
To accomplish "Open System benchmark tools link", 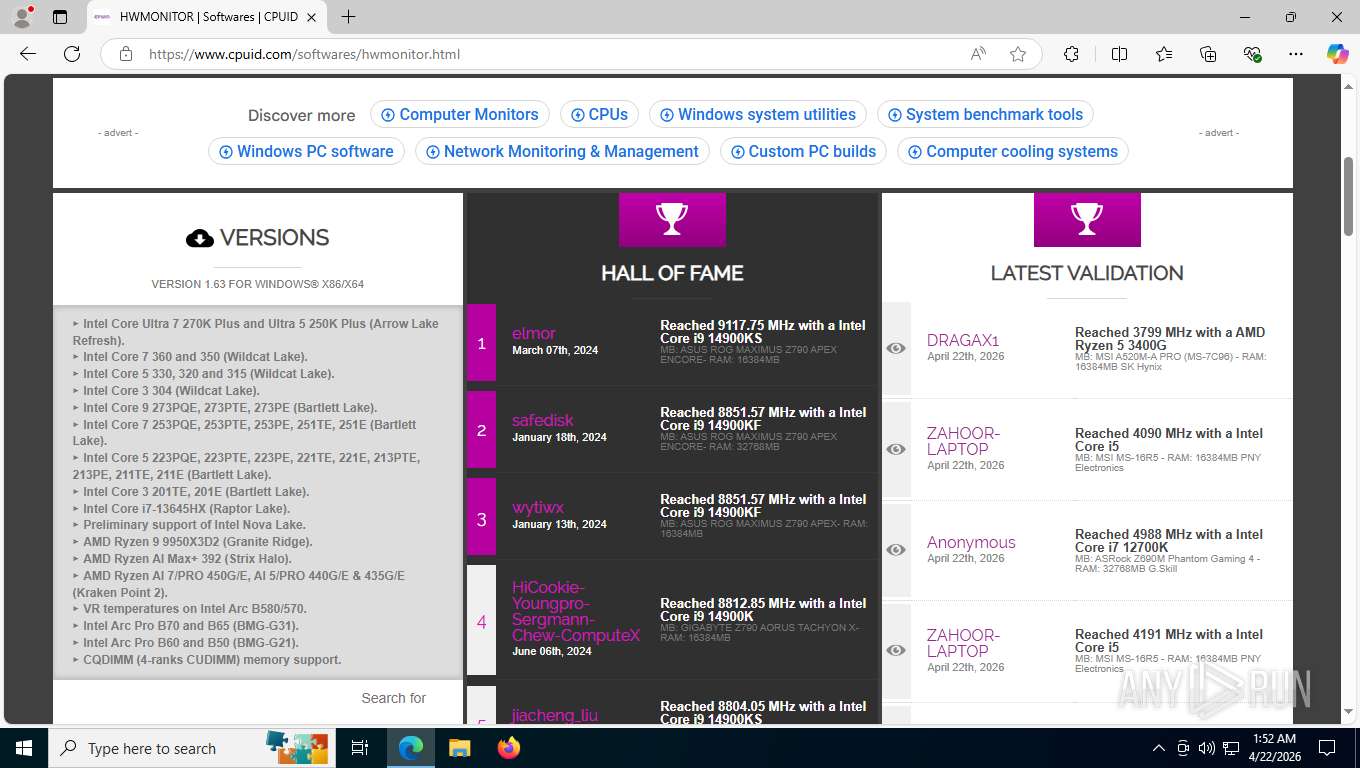I will (985, 114).
